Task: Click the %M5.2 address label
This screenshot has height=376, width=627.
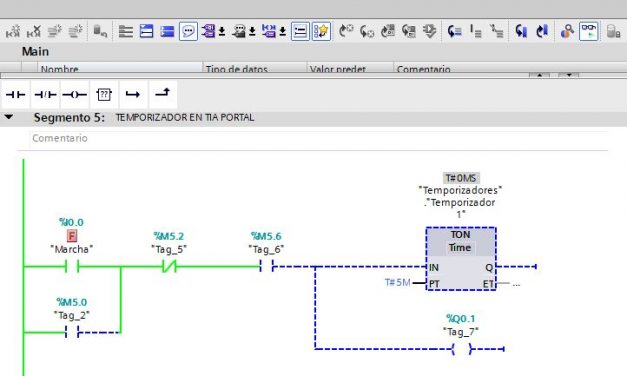Action: [169, 236]
